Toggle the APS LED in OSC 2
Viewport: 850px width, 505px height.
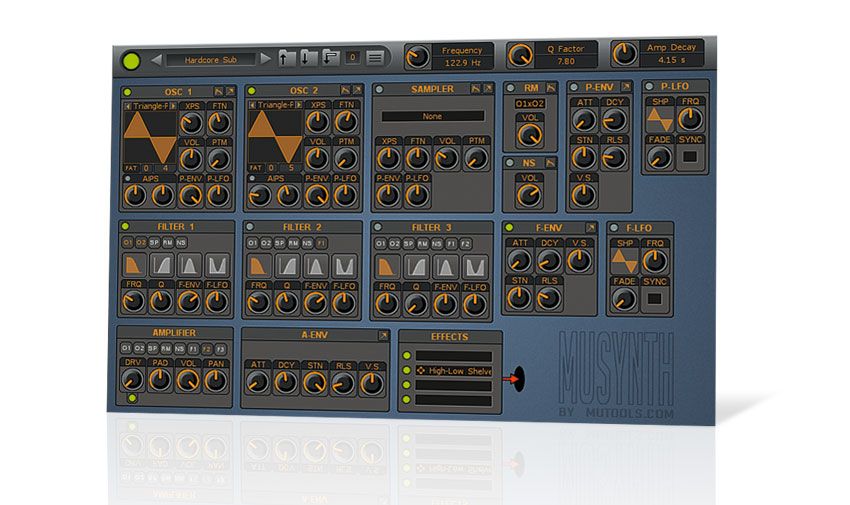252,178
